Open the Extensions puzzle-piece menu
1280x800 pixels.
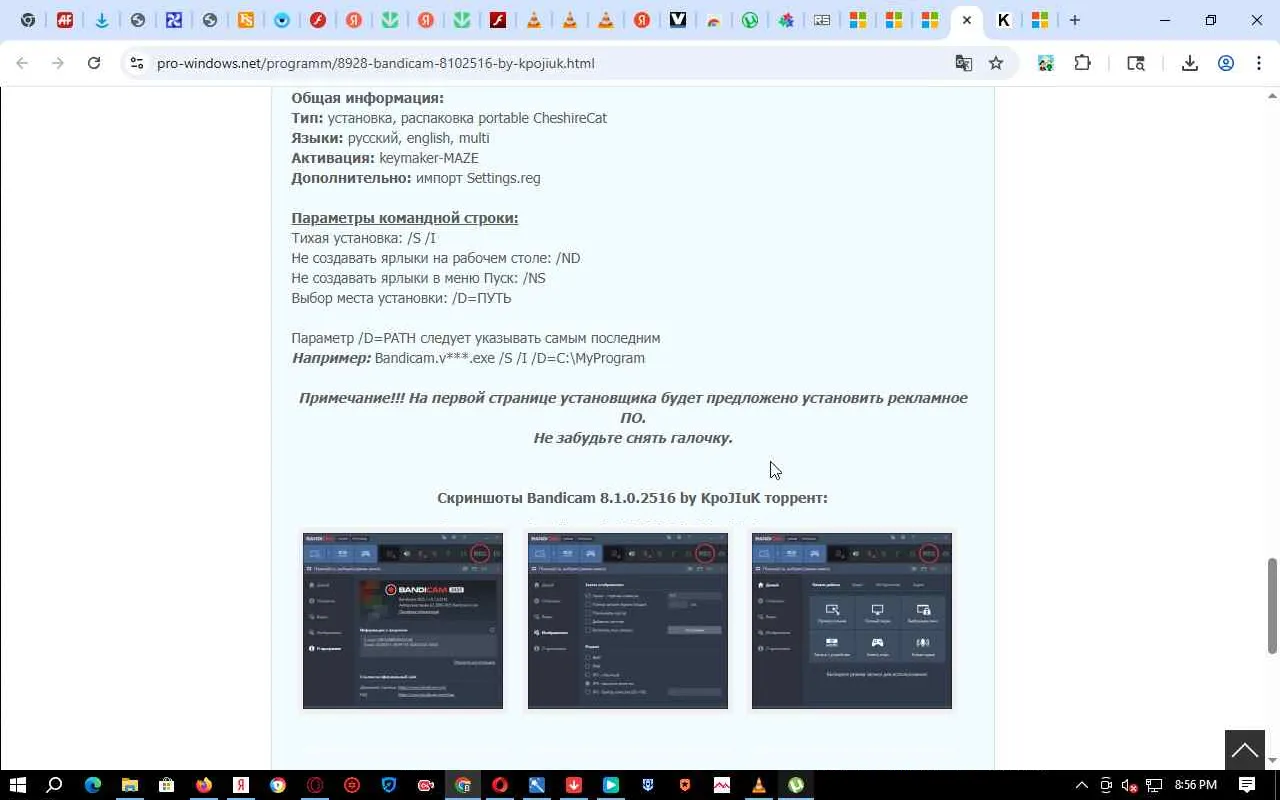[1082, 63]
